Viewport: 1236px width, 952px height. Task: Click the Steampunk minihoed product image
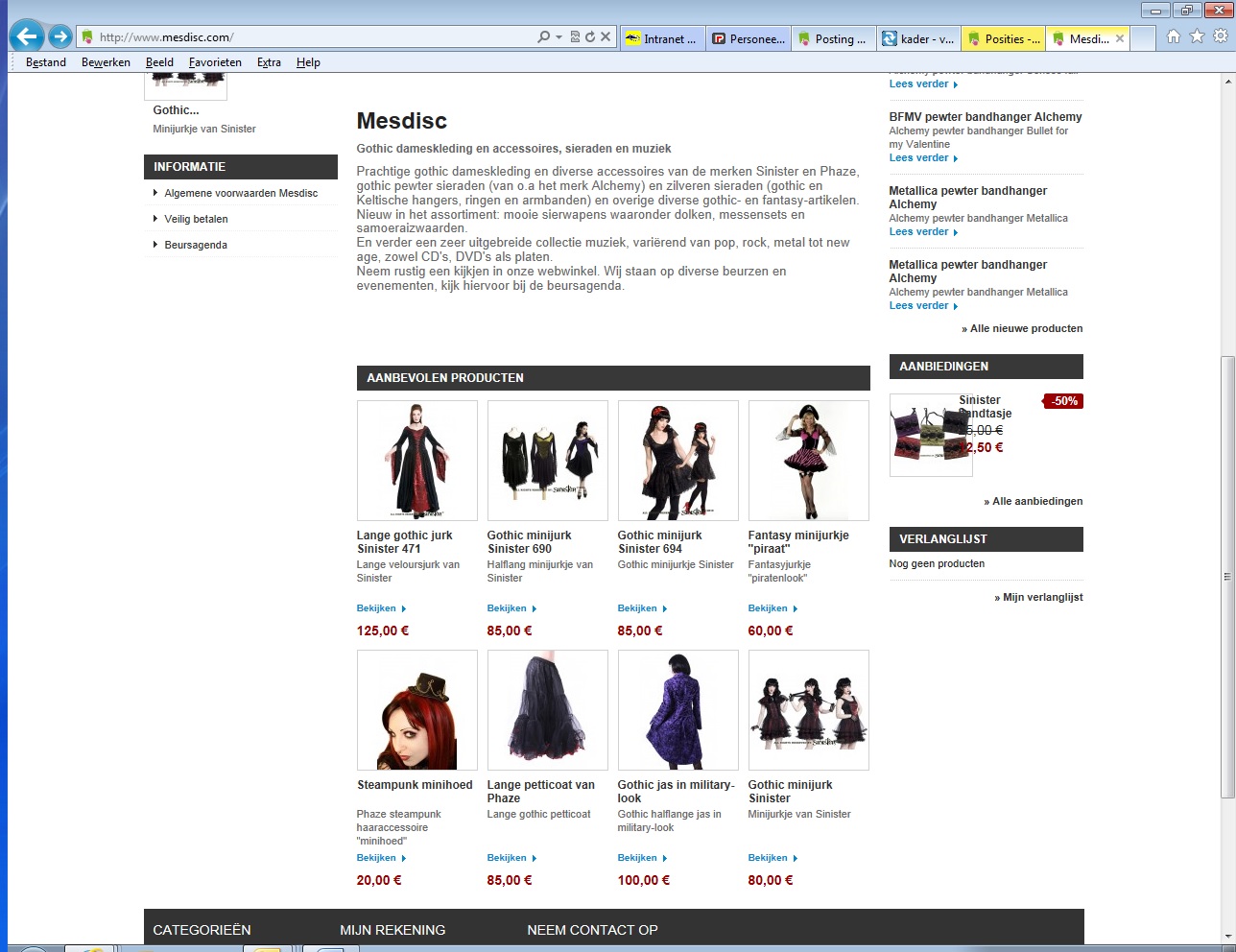pyautogui.click(x=417, y=710)
